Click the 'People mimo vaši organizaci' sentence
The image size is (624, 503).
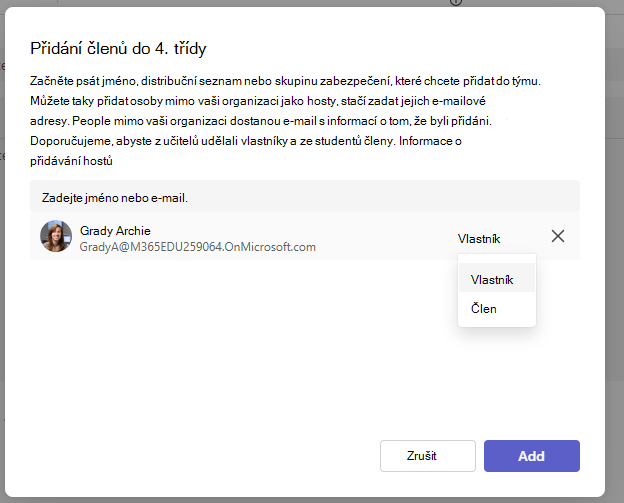[282, 121]
